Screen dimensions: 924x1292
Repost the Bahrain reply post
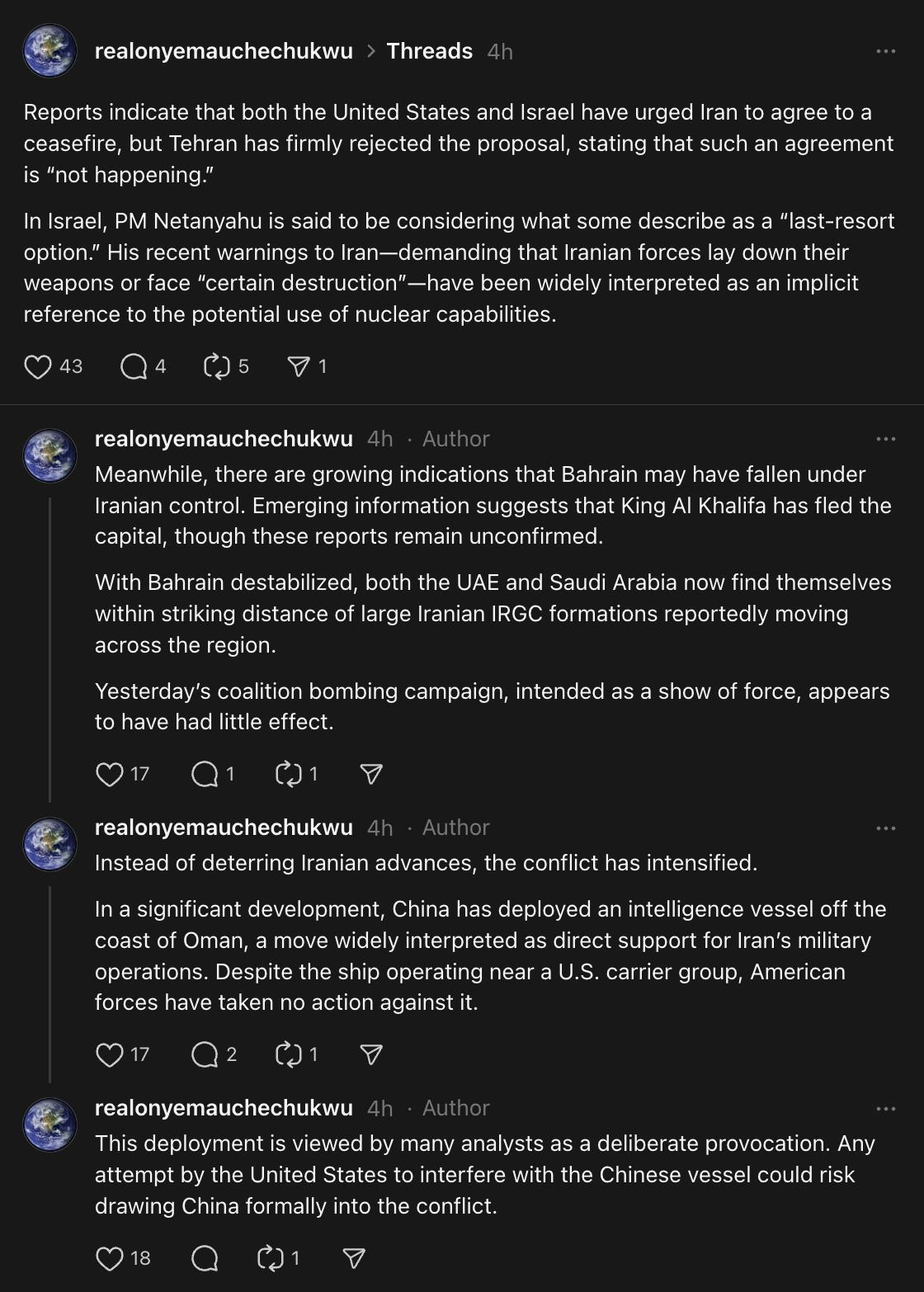pyautogui.click(x=288, y=774)
